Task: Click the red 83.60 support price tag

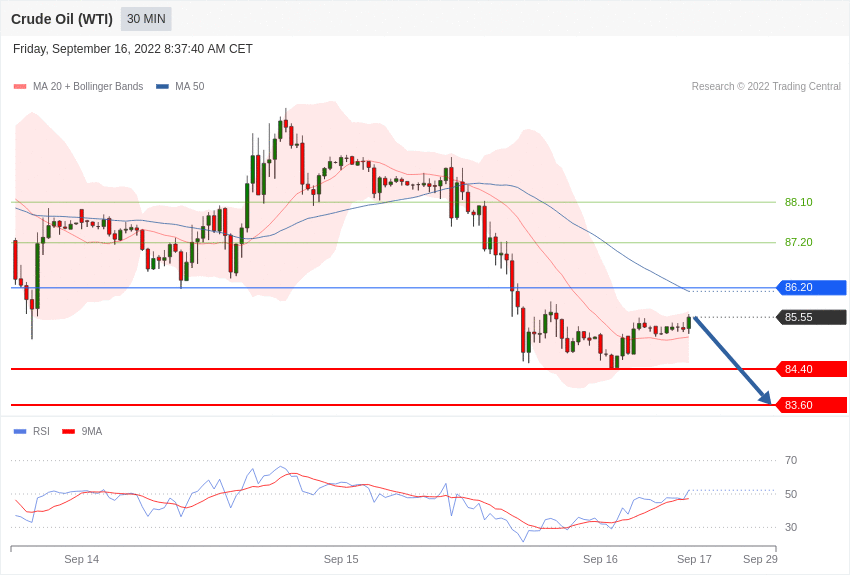Action: tap(812, 405)
